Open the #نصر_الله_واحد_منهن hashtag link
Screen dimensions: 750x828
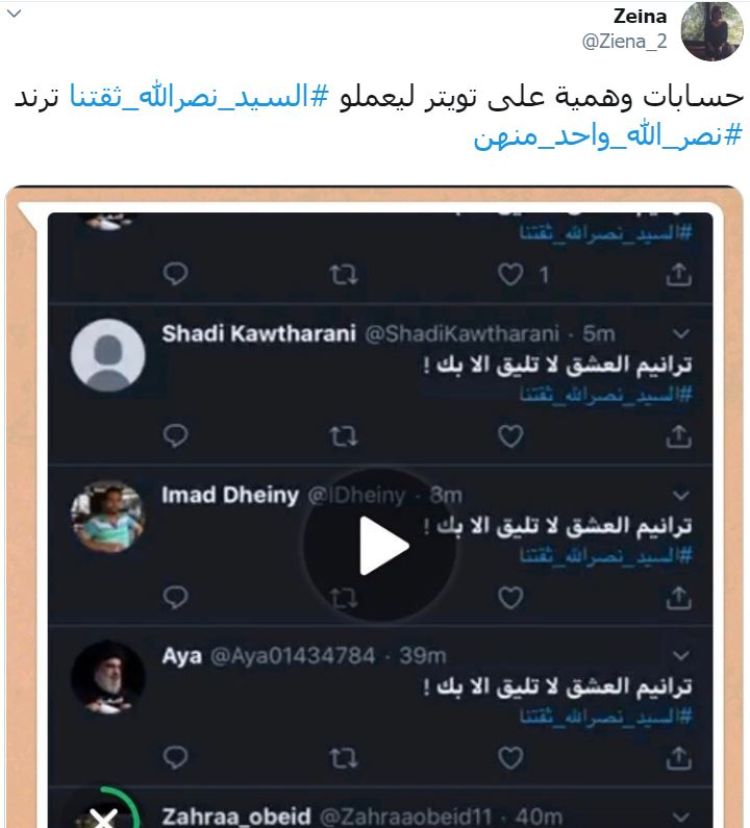coord(608,136)
